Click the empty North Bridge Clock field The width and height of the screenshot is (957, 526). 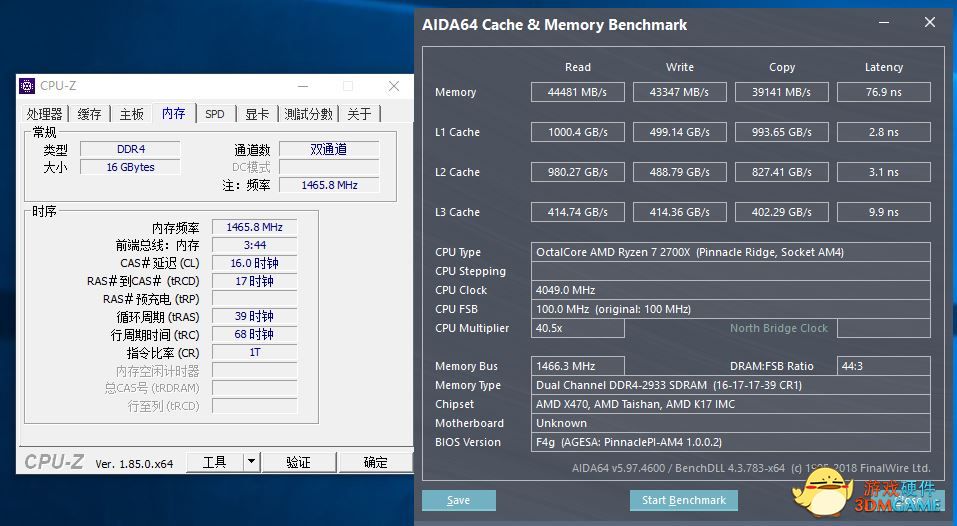click(884, 328)
